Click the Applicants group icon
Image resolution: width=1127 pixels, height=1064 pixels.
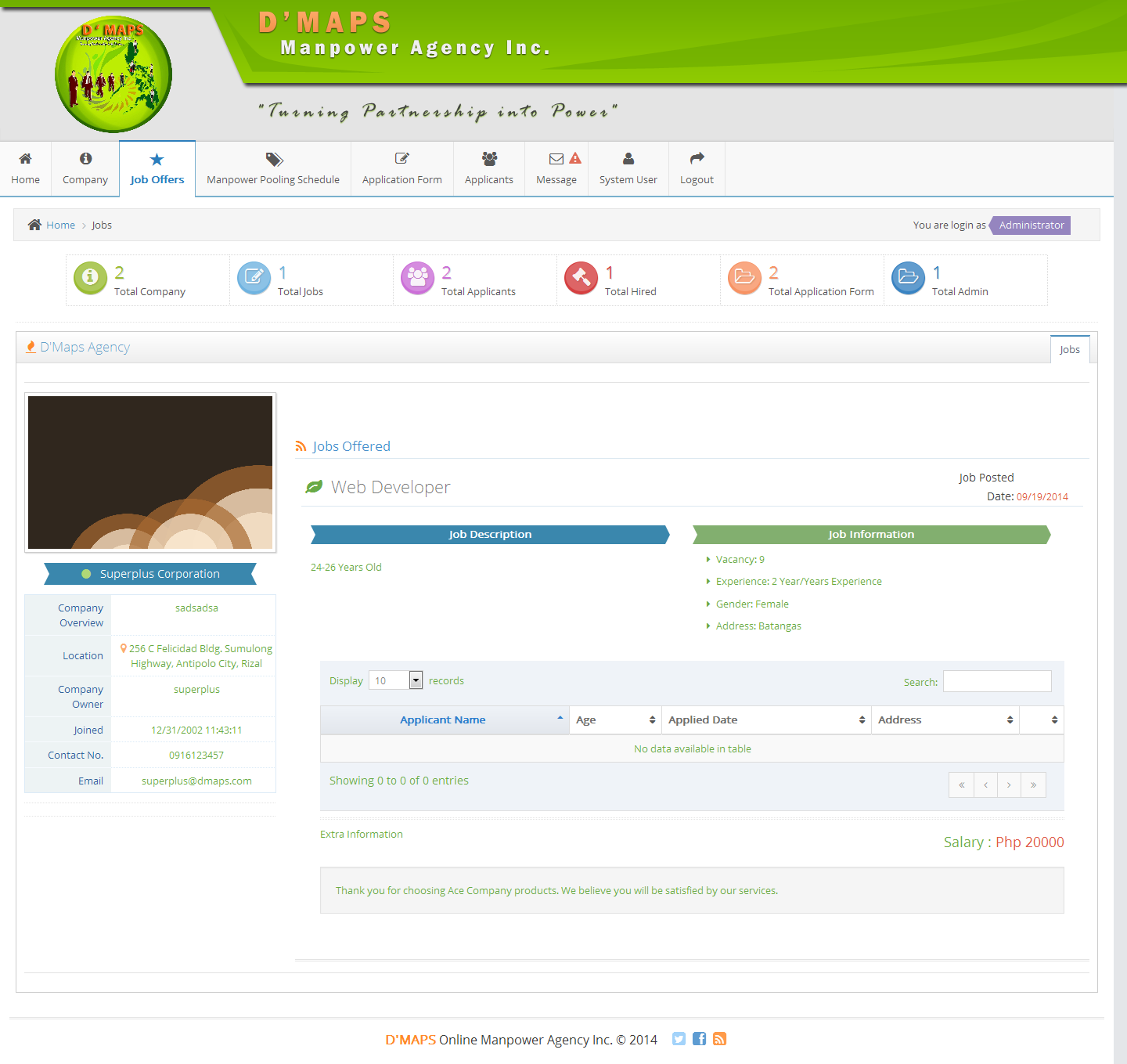(489, 159)
